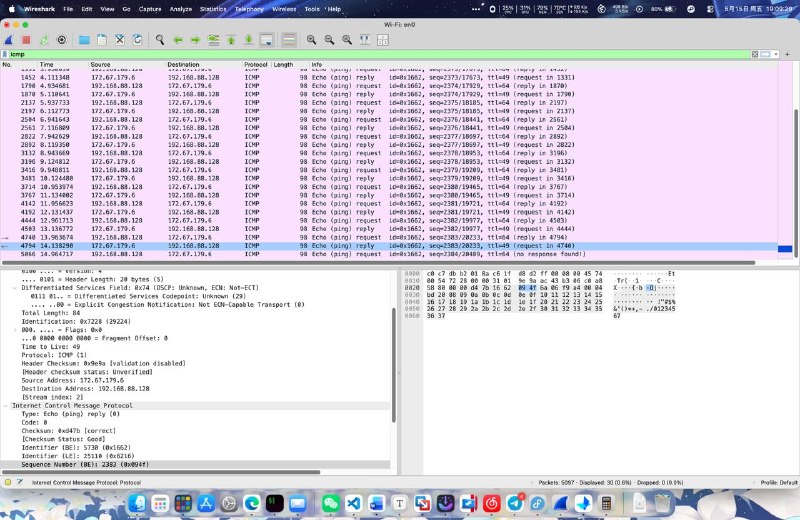Select the Time to Live: 49 line
800x520 pixels.
[51, 346]
